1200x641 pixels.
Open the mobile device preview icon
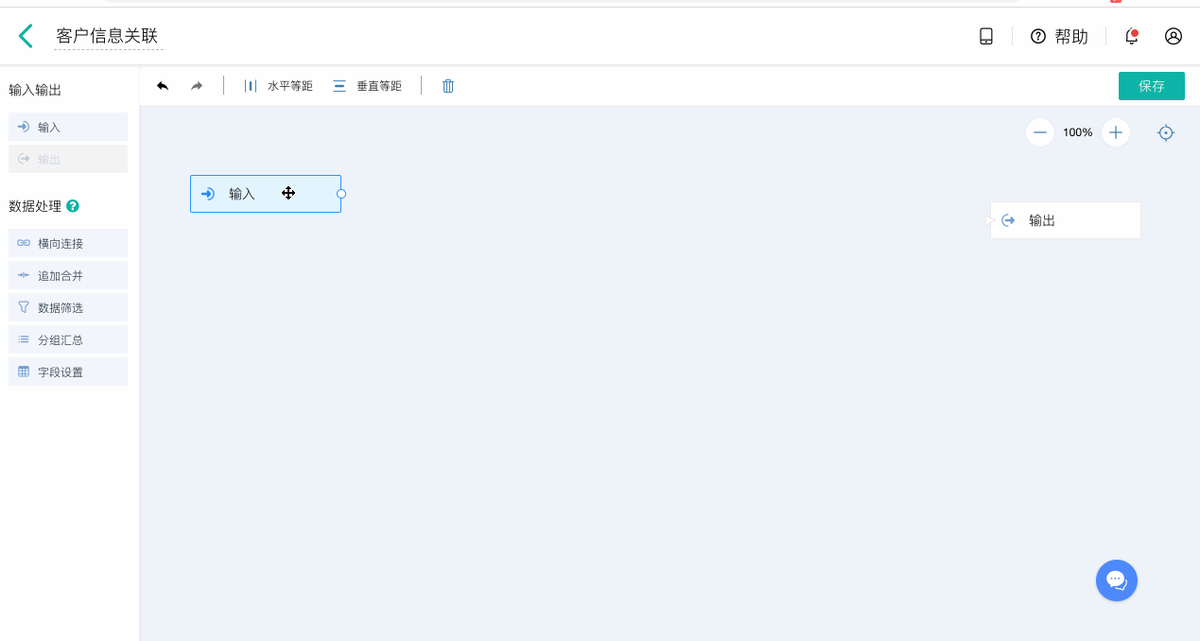coord(986,36)
